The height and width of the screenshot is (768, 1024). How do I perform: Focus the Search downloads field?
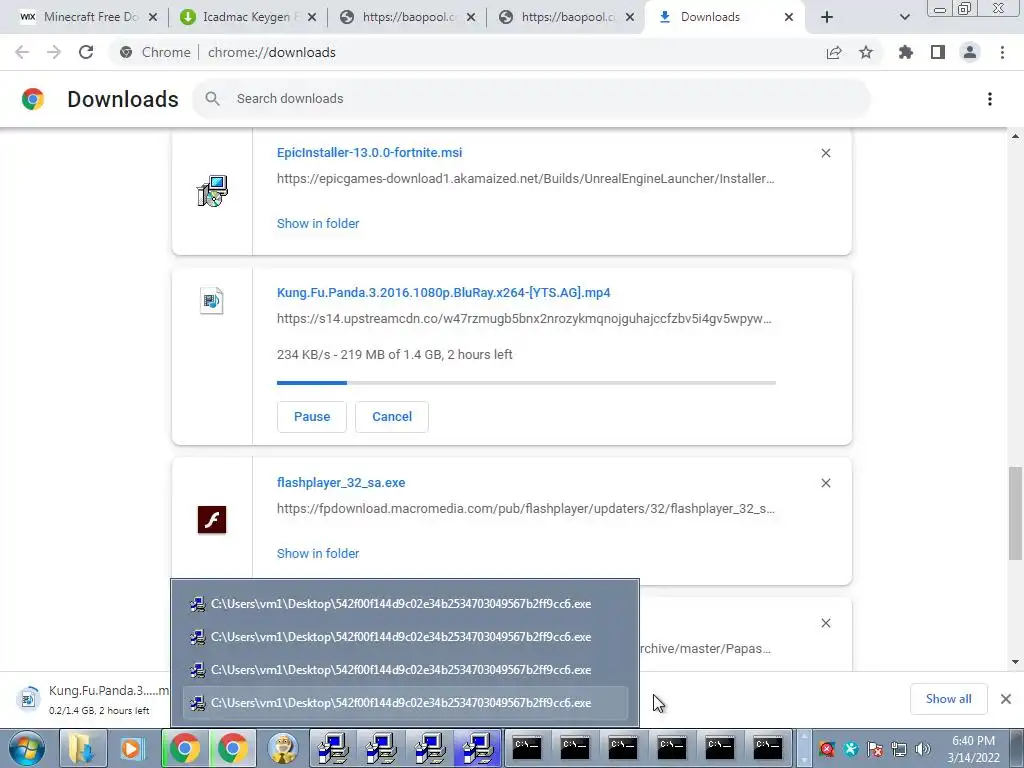pos(531,99)
